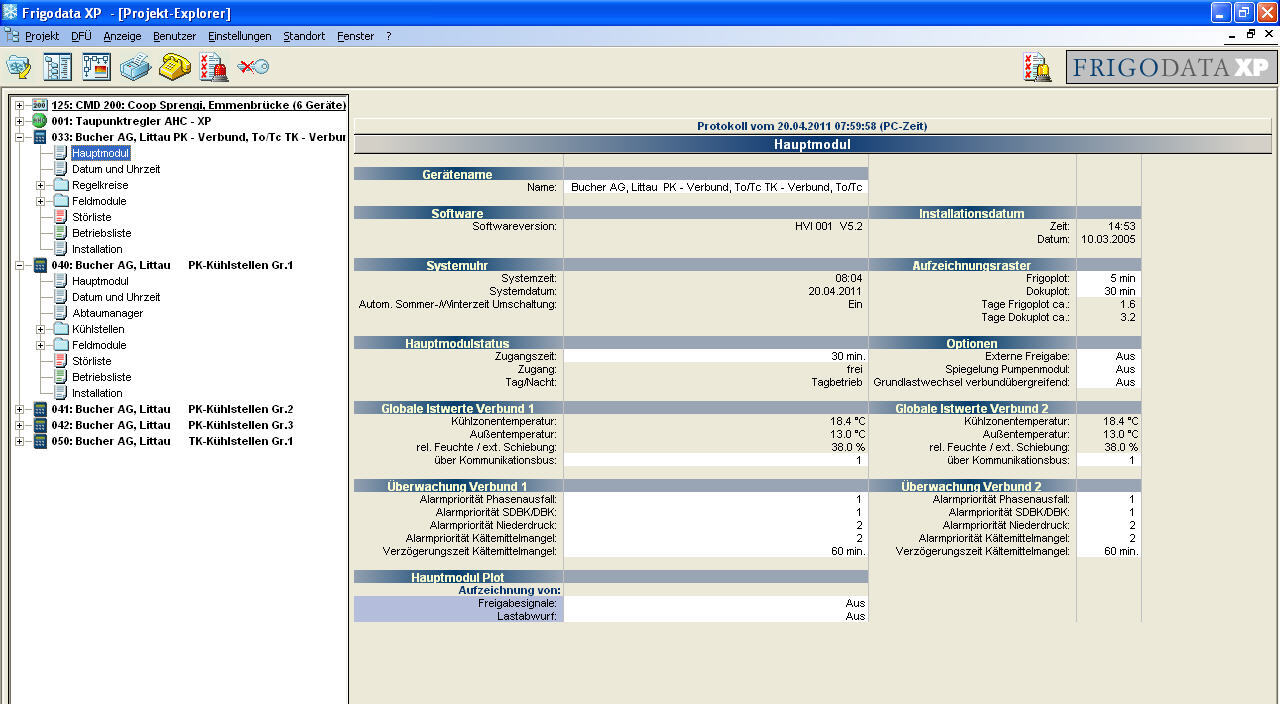
Task: Click the Freigabesignale Aus value field
Action: (715, 603)
